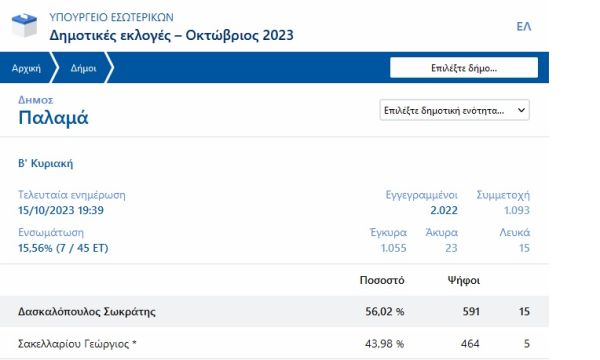Click the Συμμετοχή value 1.093
600x360 pixels.
coord(517,210)
